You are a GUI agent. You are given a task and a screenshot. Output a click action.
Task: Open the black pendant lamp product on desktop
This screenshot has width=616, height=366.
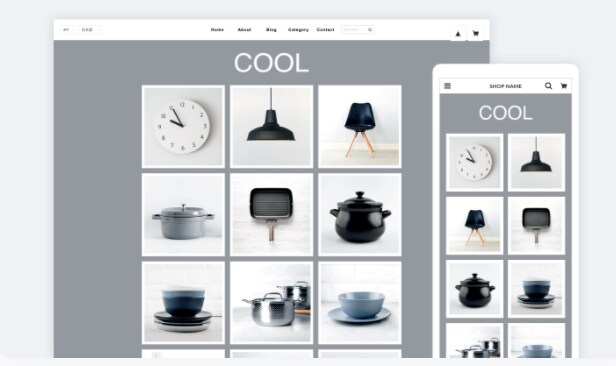pyautogui.click(x=271, y=126)
